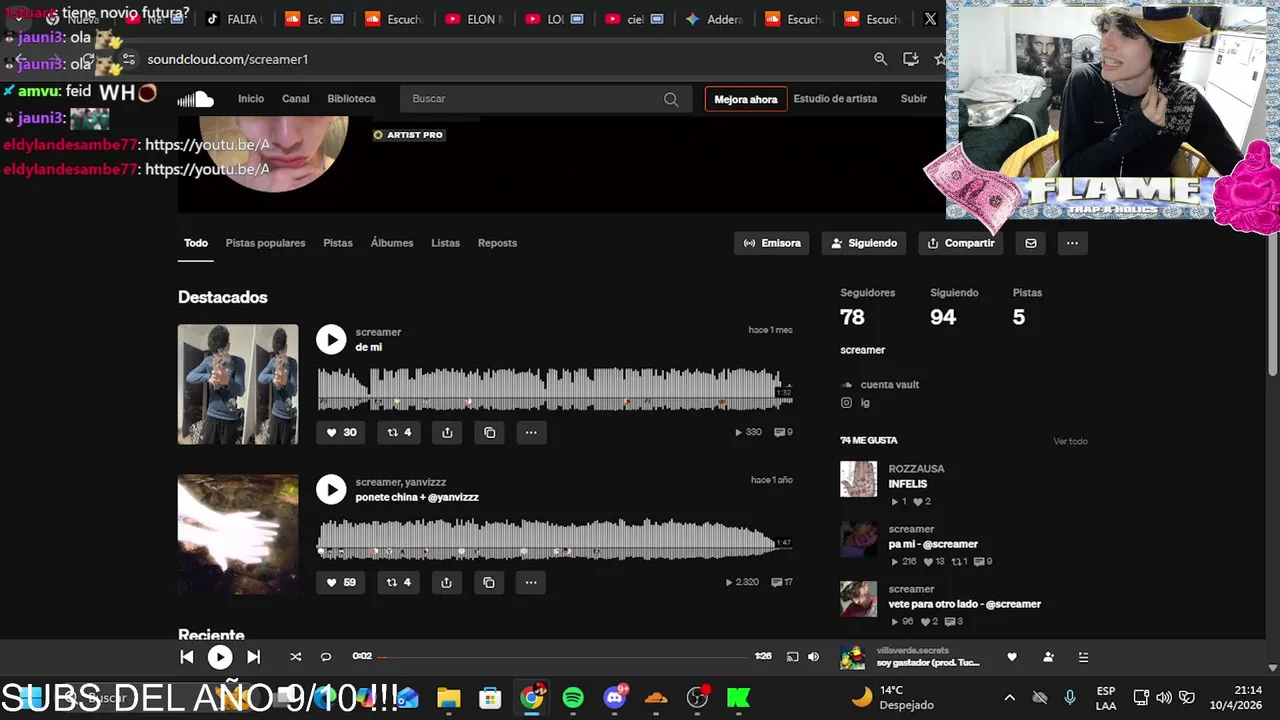Open the messages envelope icon button
The image size is (1280, 720).
[1031, 243]
